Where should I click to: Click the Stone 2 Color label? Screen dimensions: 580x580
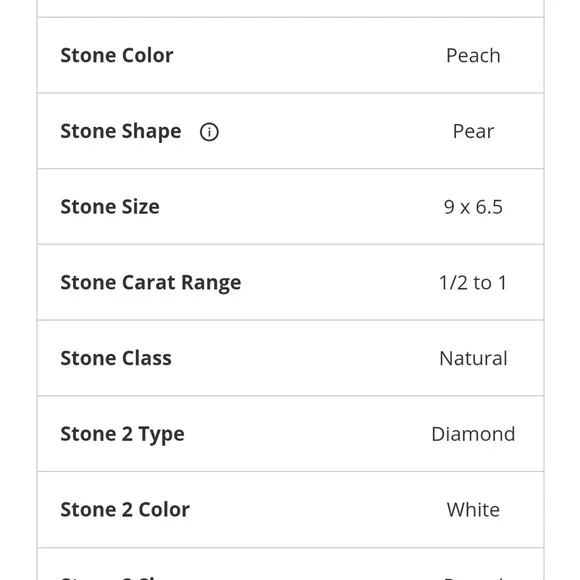[125, 510]
